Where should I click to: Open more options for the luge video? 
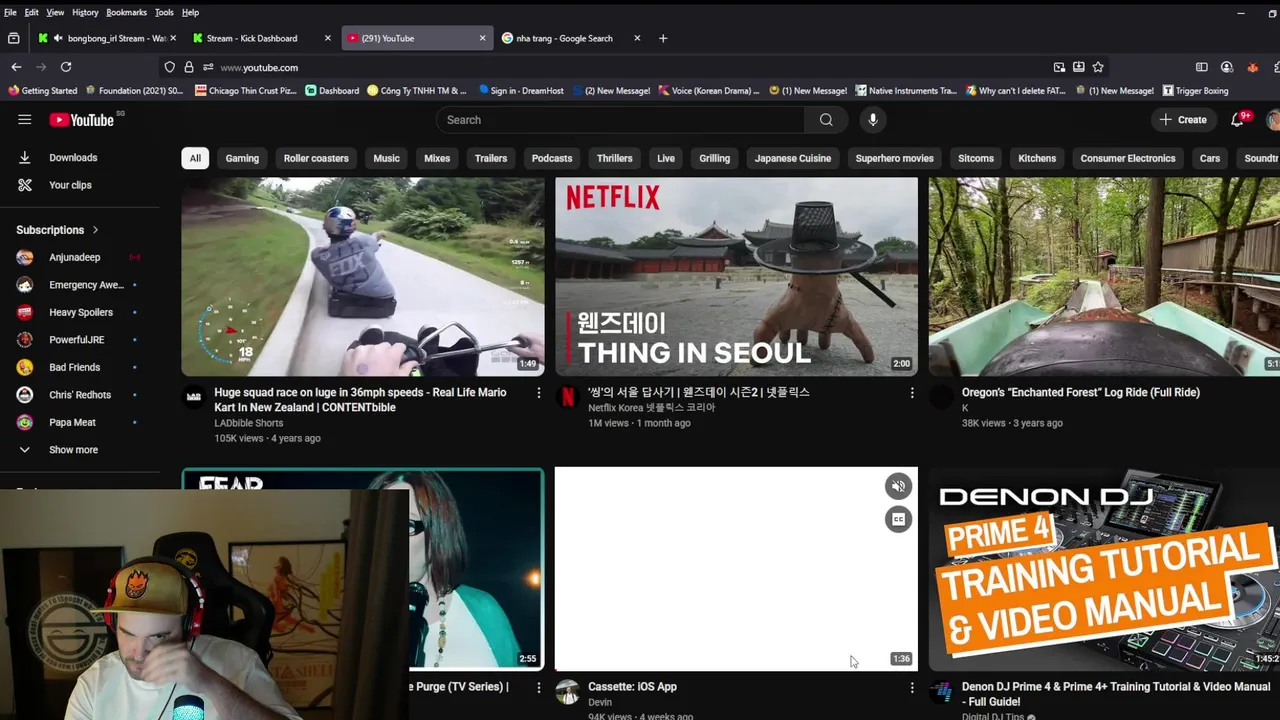[538, 393]
